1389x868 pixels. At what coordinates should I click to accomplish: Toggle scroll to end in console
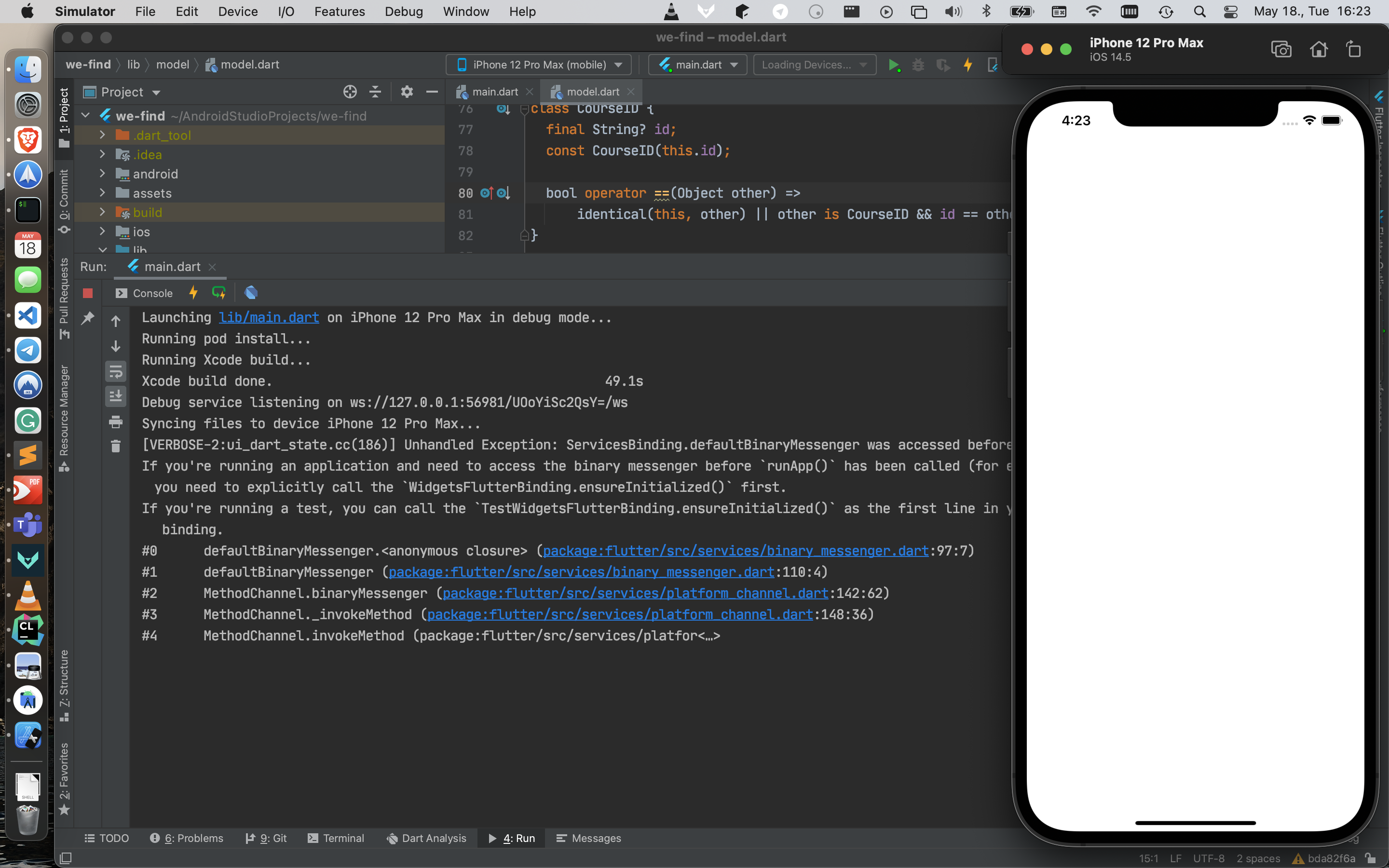pyautogui.click(x=116, y=396)
